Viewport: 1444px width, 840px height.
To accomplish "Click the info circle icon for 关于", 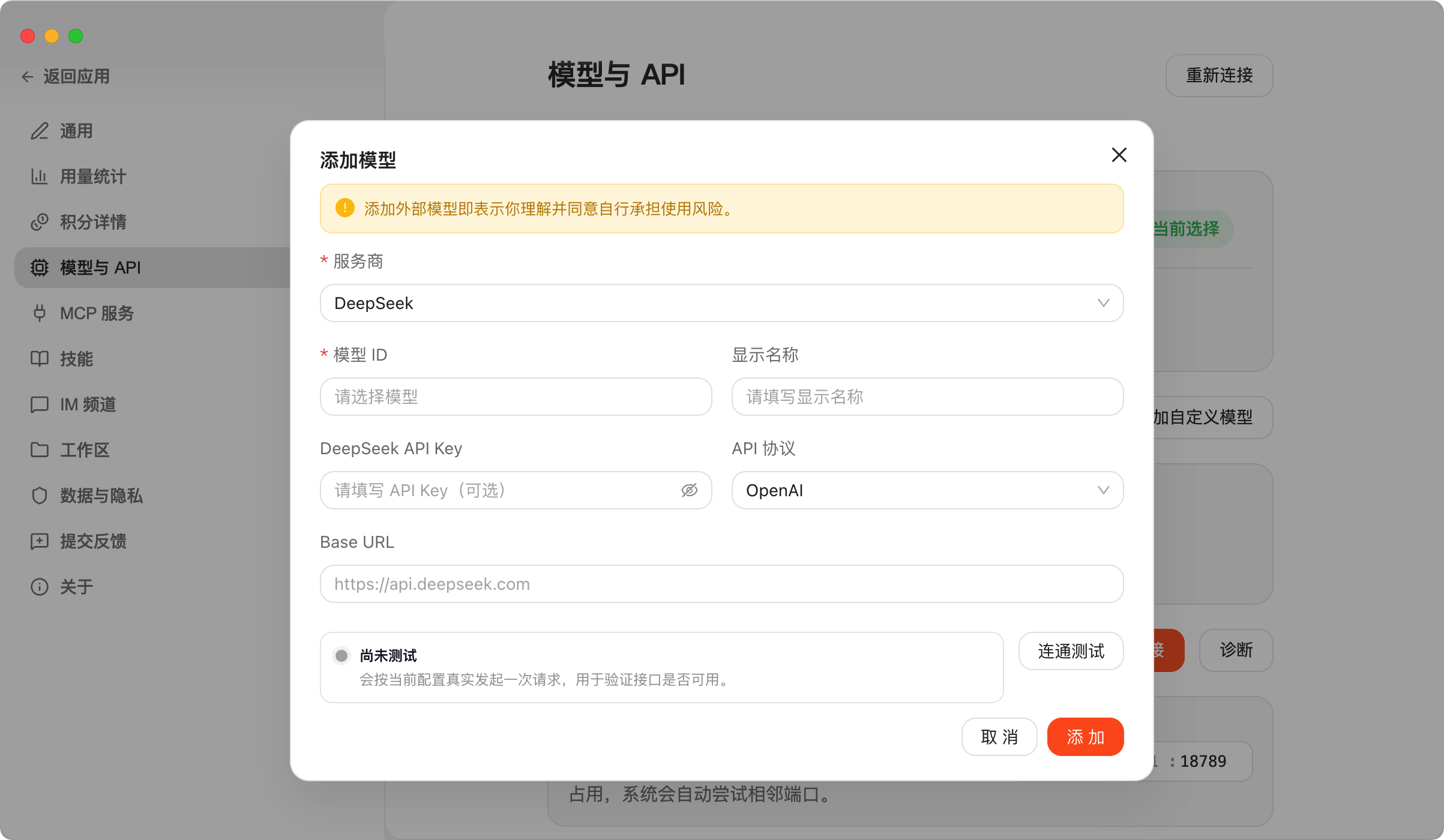I will click(40, 587).
